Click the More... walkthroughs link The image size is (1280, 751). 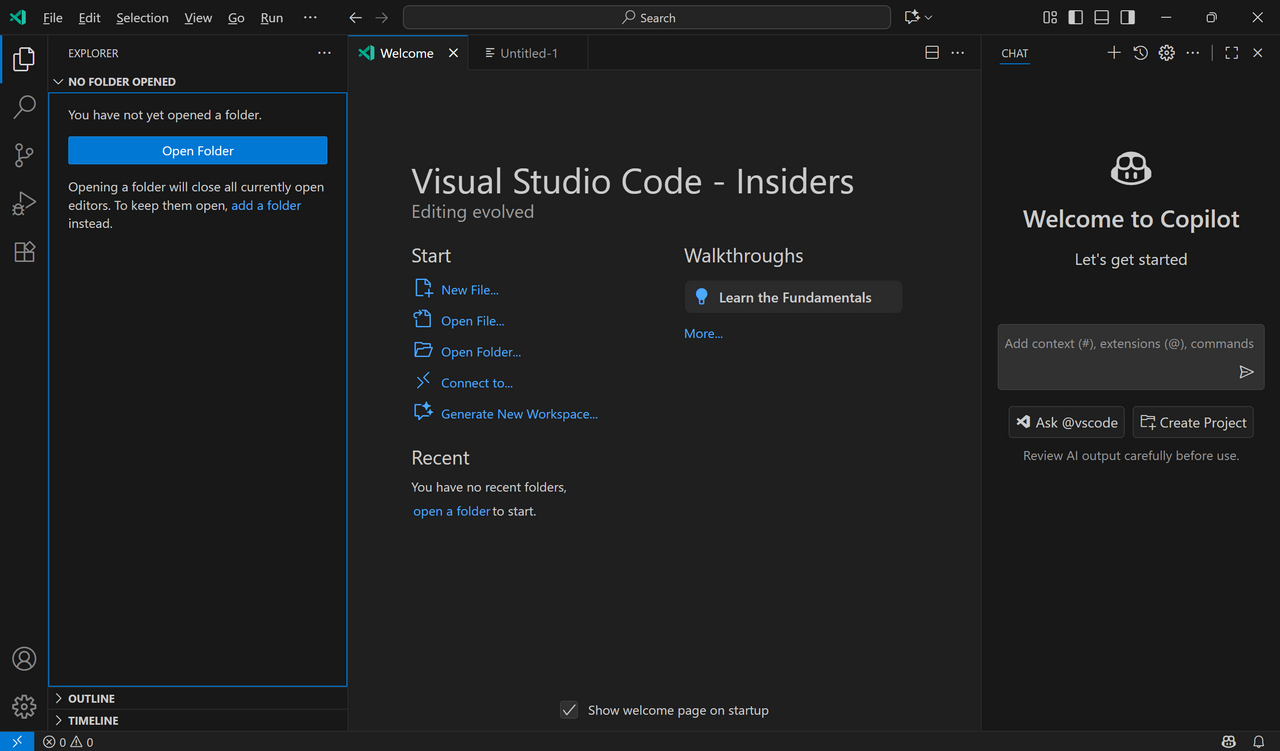[x=703, y=333]
